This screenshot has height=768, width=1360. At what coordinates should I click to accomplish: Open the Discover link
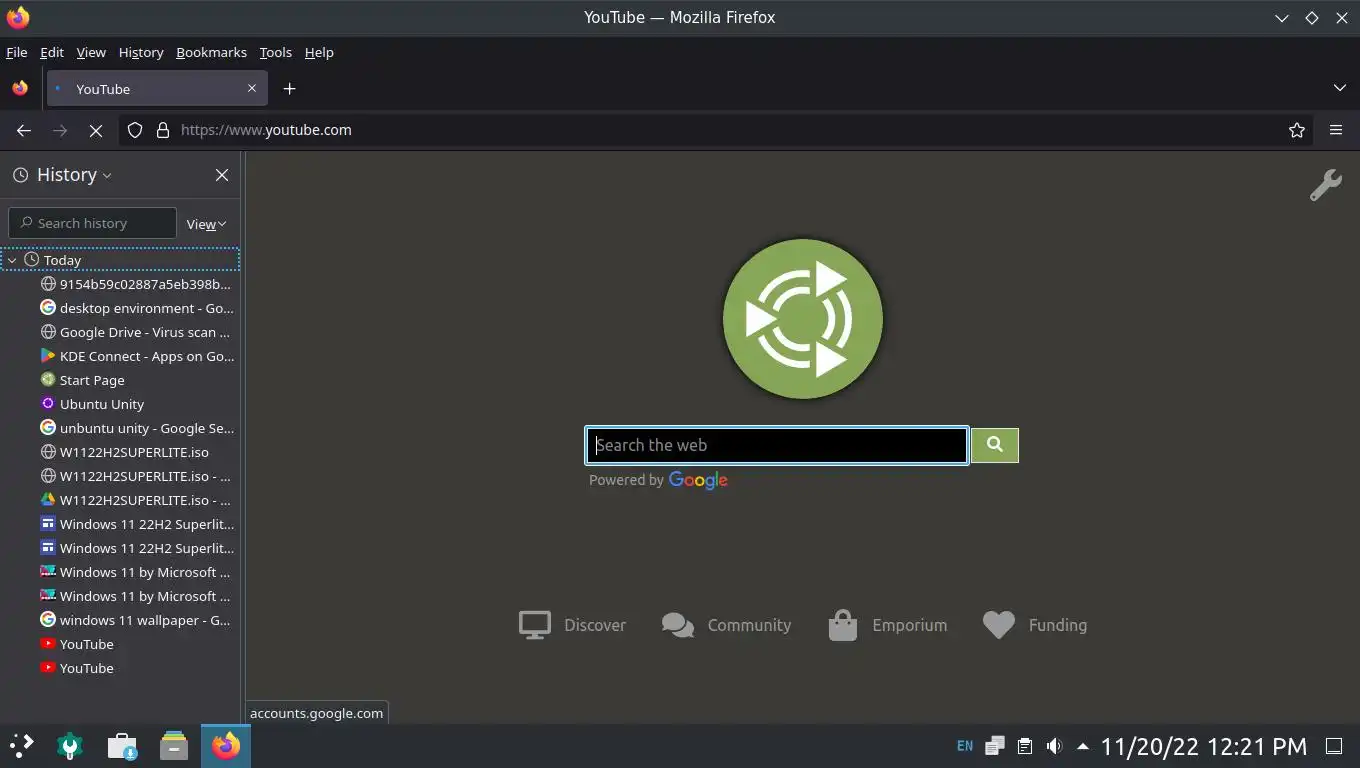pos(572,625)
